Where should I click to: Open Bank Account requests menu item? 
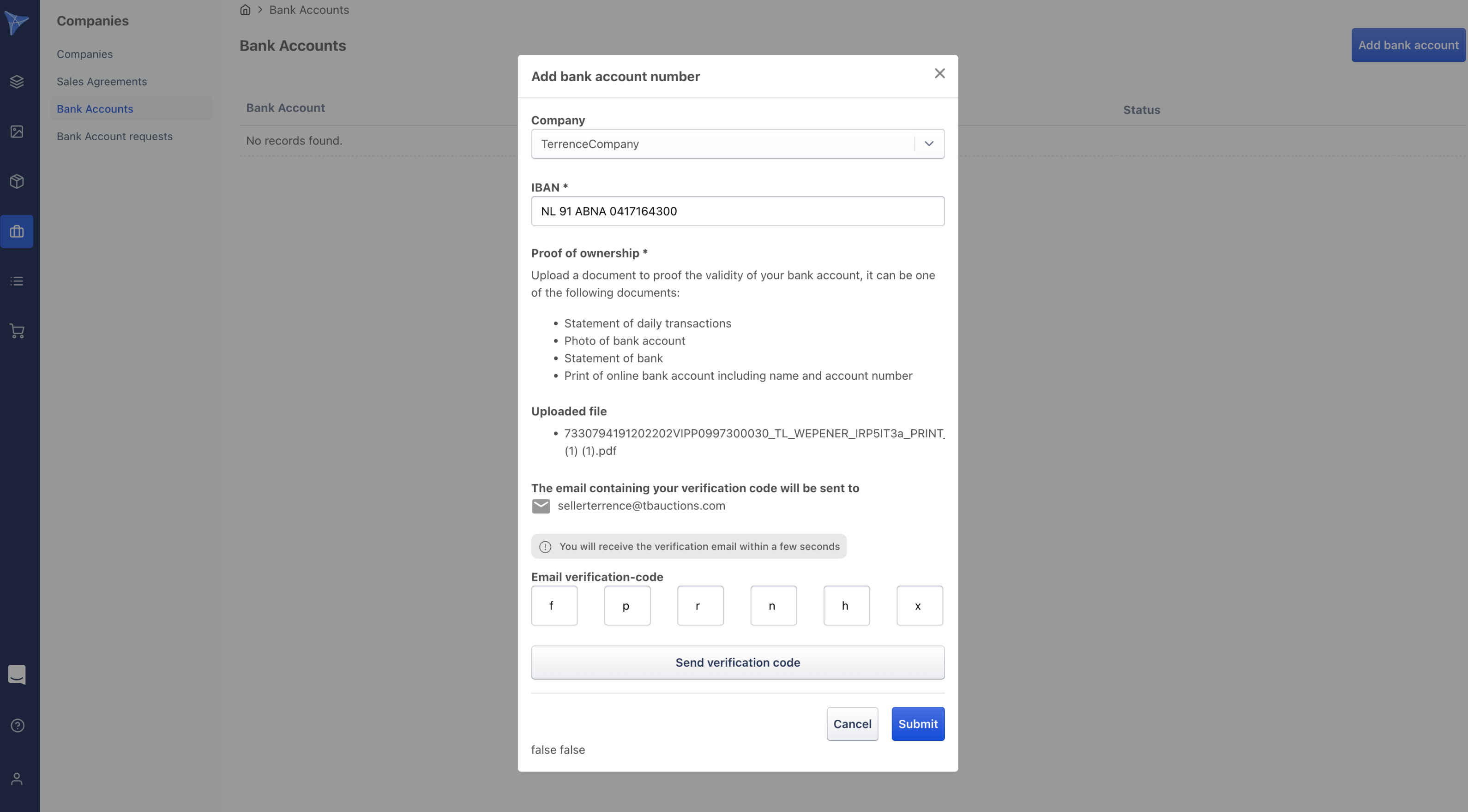(x=114, y=136)
